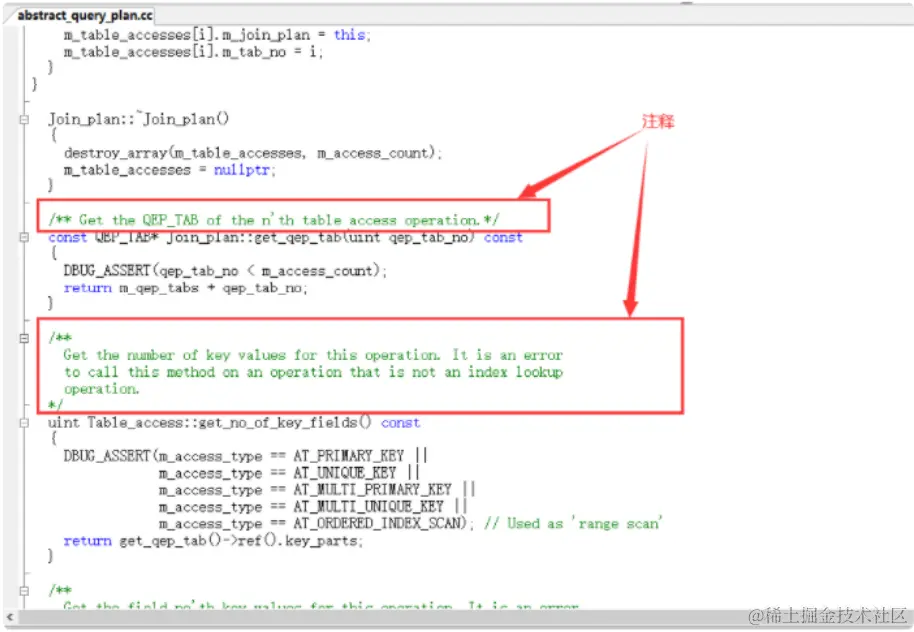The width and height of the screenshot is (914, 632).
Task: Click the comment '// Used as 'range scan''
Action: coord(572,523)
